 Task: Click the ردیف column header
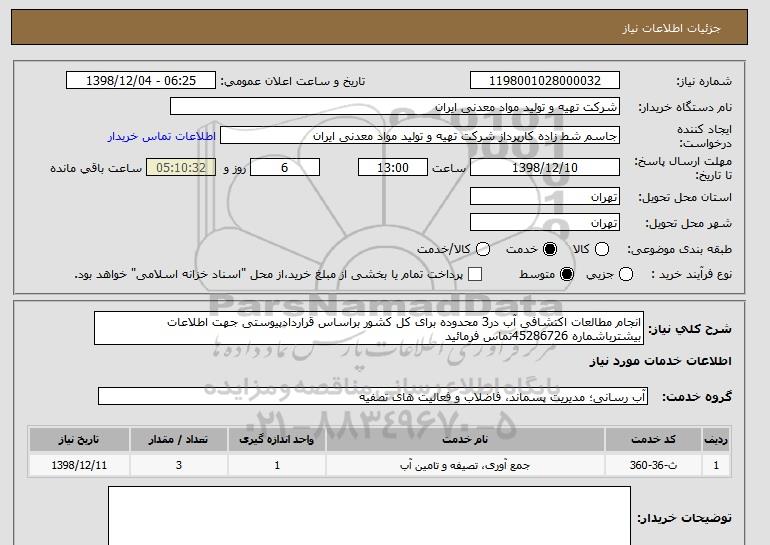pyautogui.click(x=716, y=439)
